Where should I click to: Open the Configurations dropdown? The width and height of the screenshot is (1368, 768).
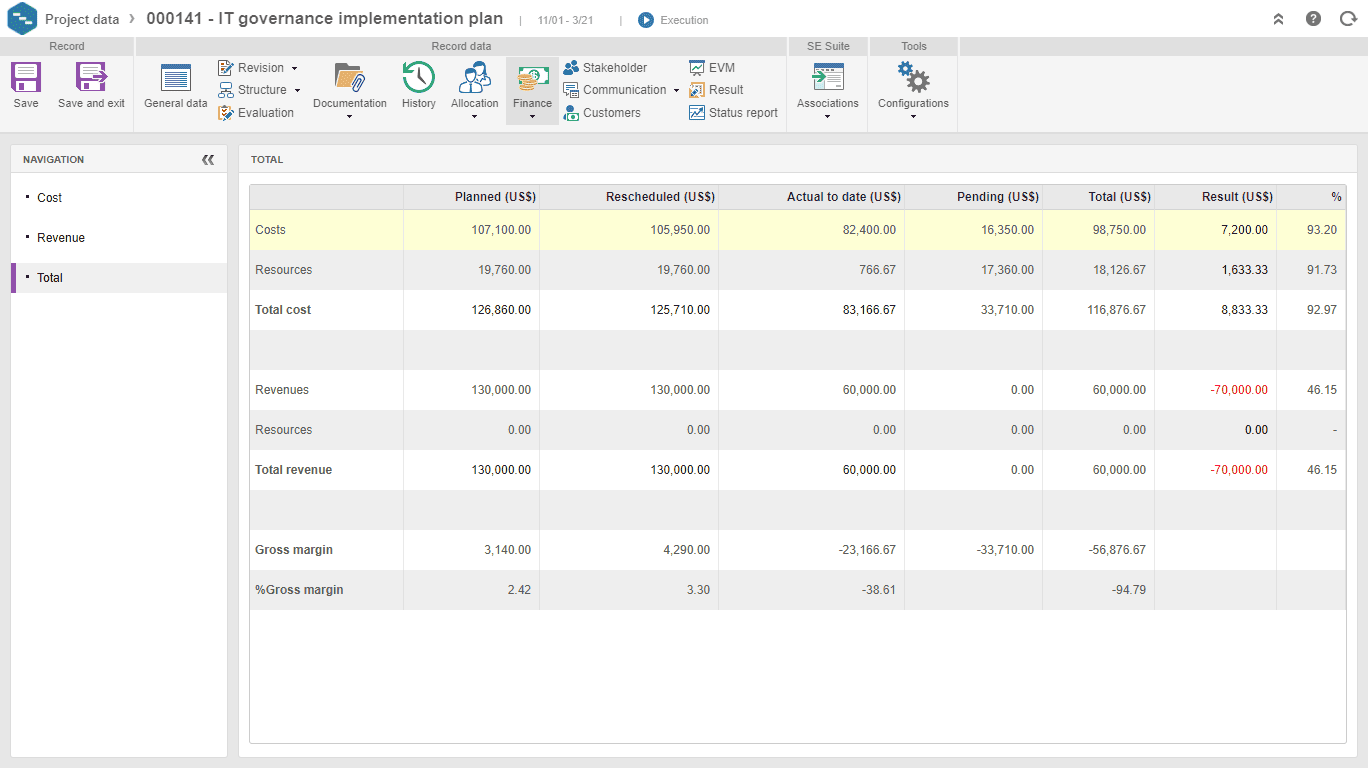[x=913, y=117]
